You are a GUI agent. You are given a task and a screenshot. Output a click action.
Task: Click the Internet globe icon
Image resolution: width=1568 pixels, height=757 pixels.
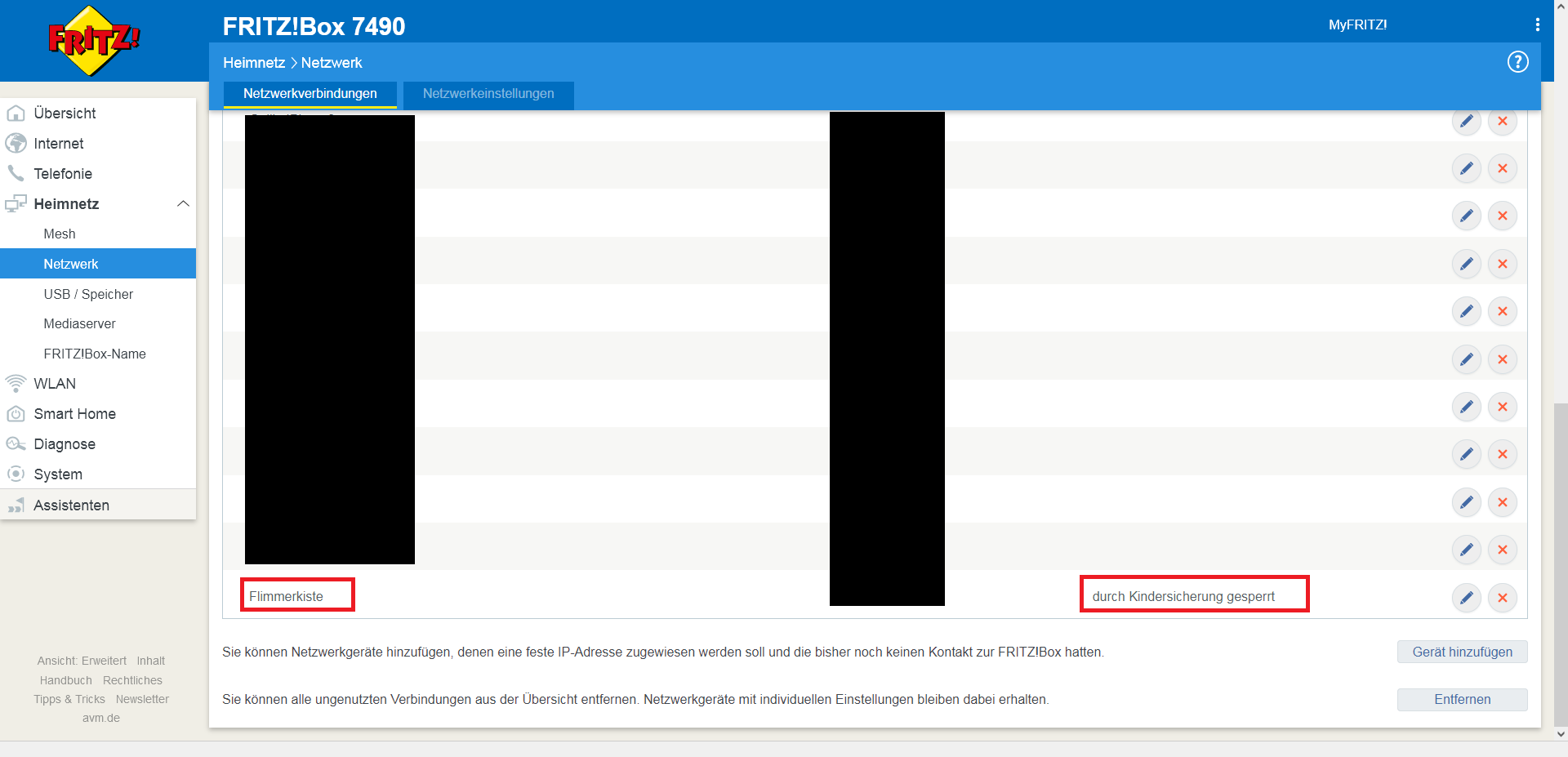tap(16, 144)
